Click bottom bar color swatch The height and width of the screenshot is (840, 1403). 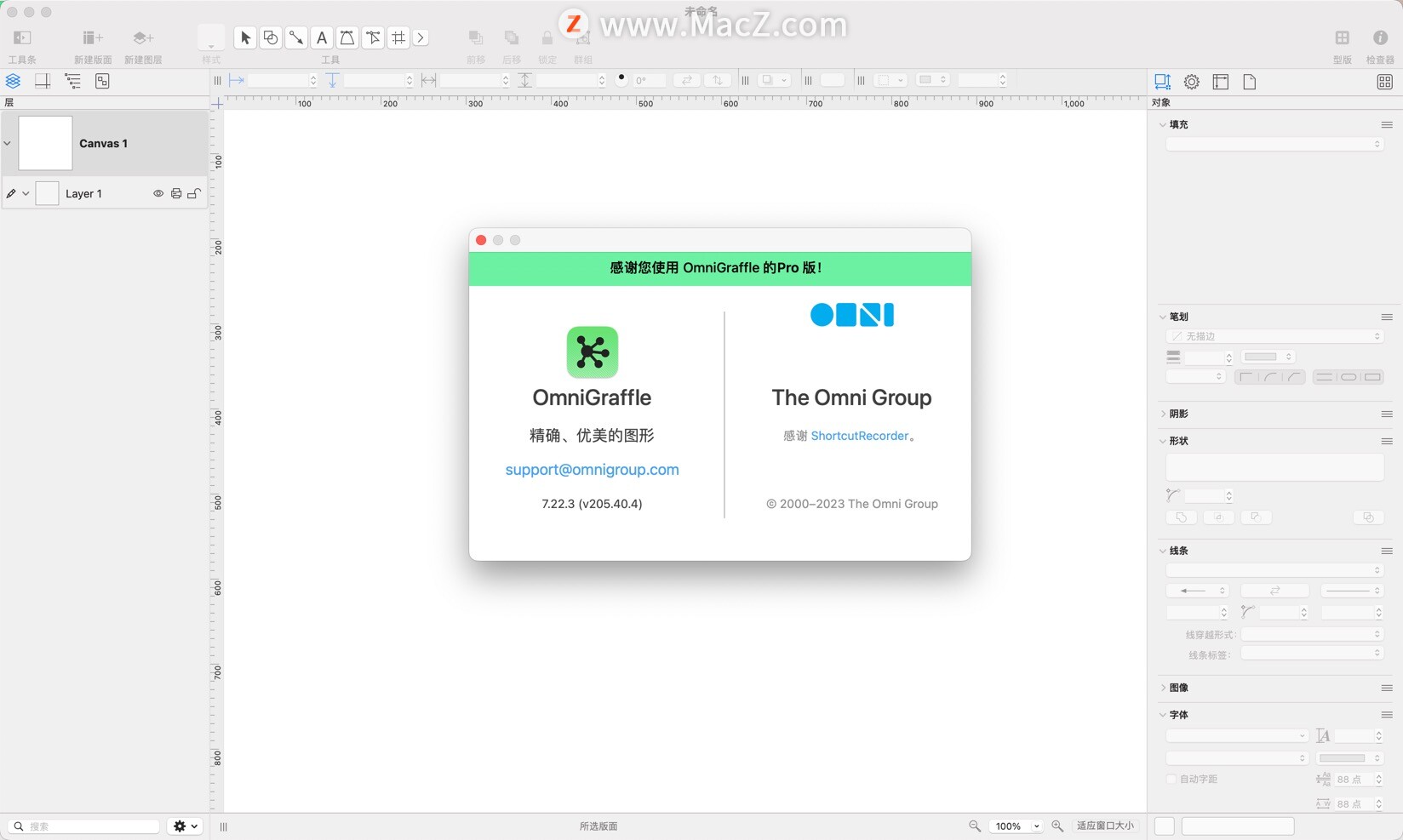1165,826
